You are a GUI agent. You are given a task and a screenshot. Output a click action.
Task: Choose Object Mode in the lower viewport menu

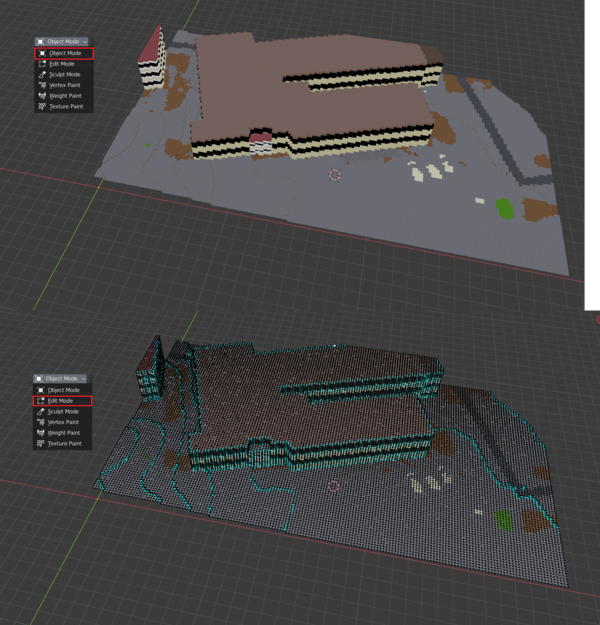coord(63,390)
